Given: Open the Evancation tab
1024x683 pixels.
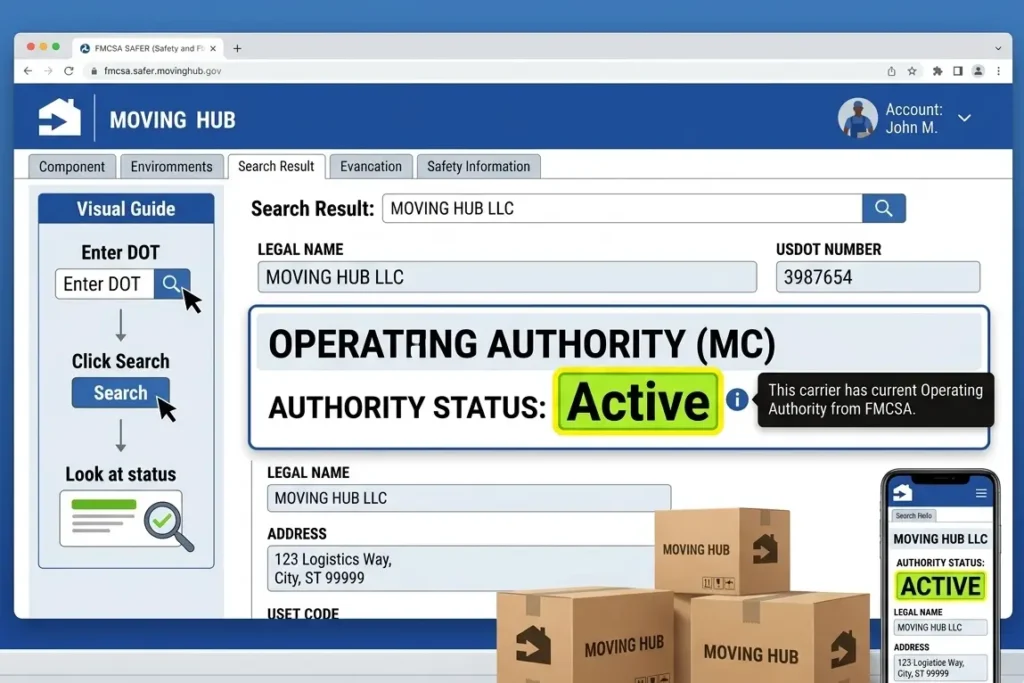Looking at the screenshot, I should [371, 167].
